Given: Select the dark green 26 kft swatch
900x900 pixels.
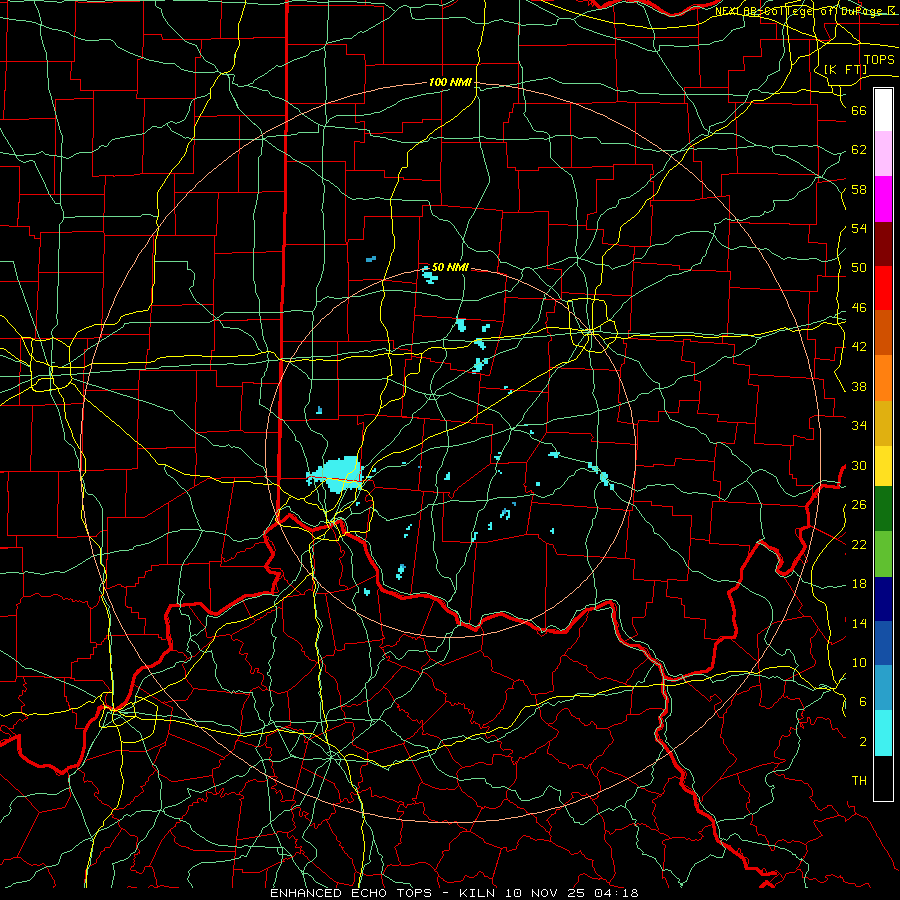Looking at the screenshot, I should (883, 509).
